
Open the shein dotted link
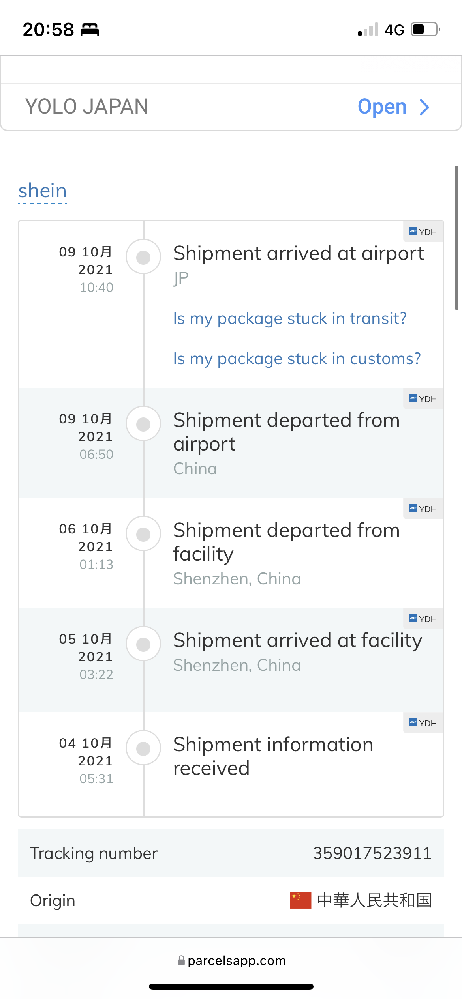click(43, 190)
